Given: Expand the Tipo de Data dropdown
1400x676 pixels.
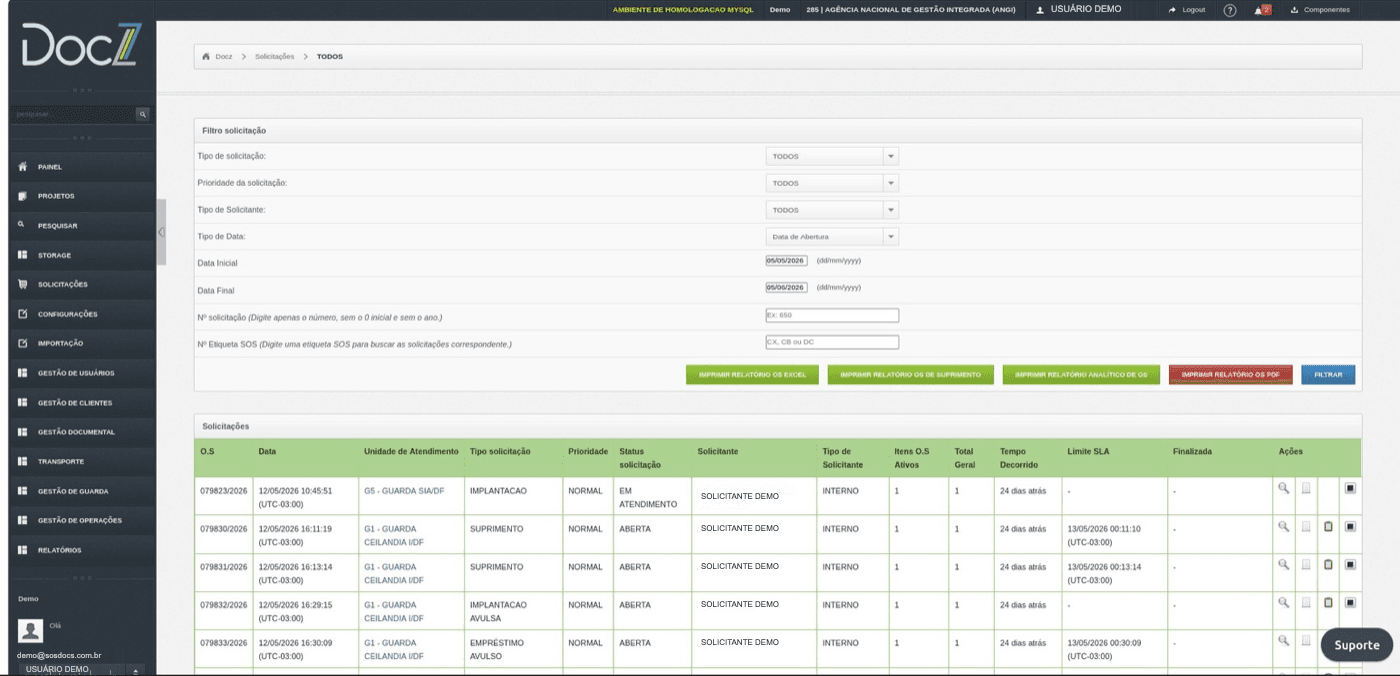Looking at the screenshot, I should click(832, 237).
